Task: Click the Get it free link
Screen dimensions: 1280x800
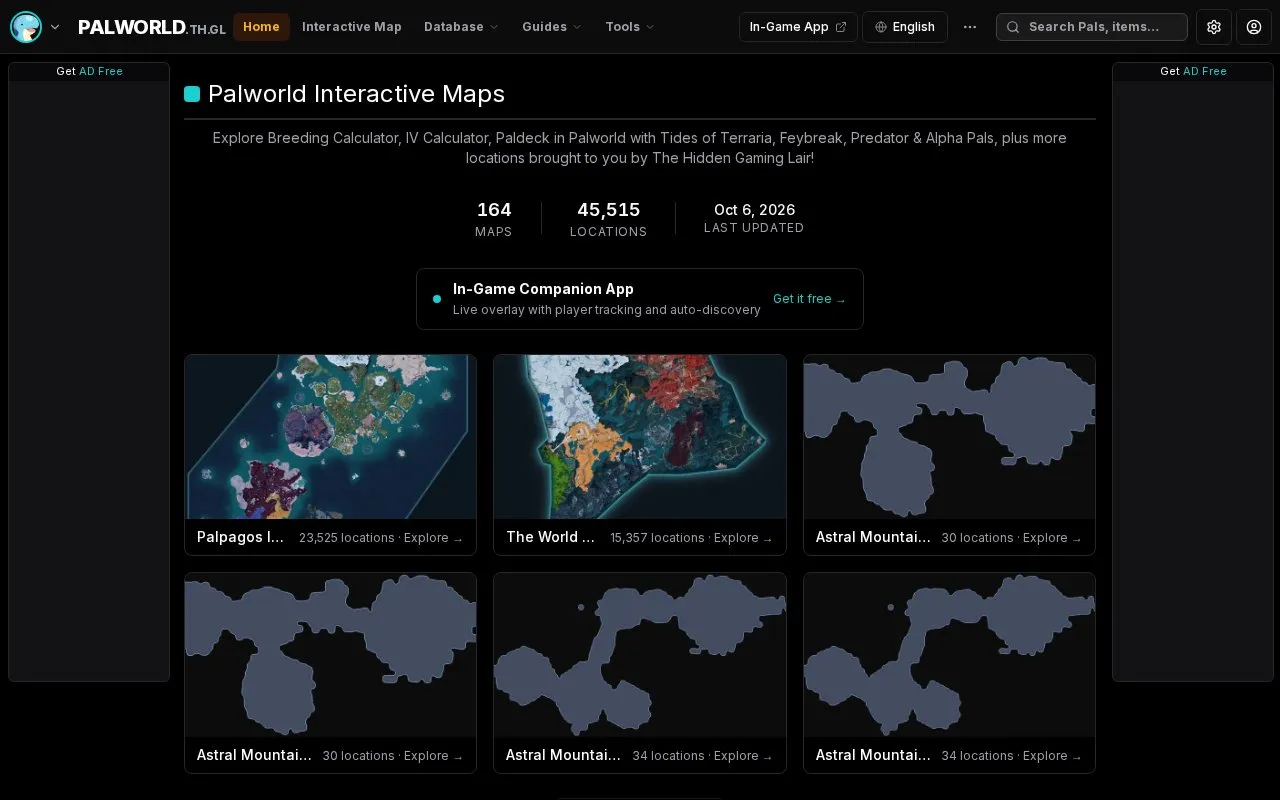Action: click(809, 299)
